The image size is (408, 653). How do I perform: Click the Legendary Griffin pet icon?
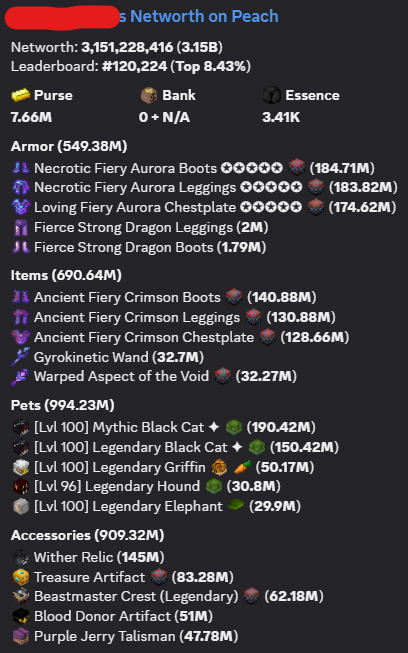20,467
